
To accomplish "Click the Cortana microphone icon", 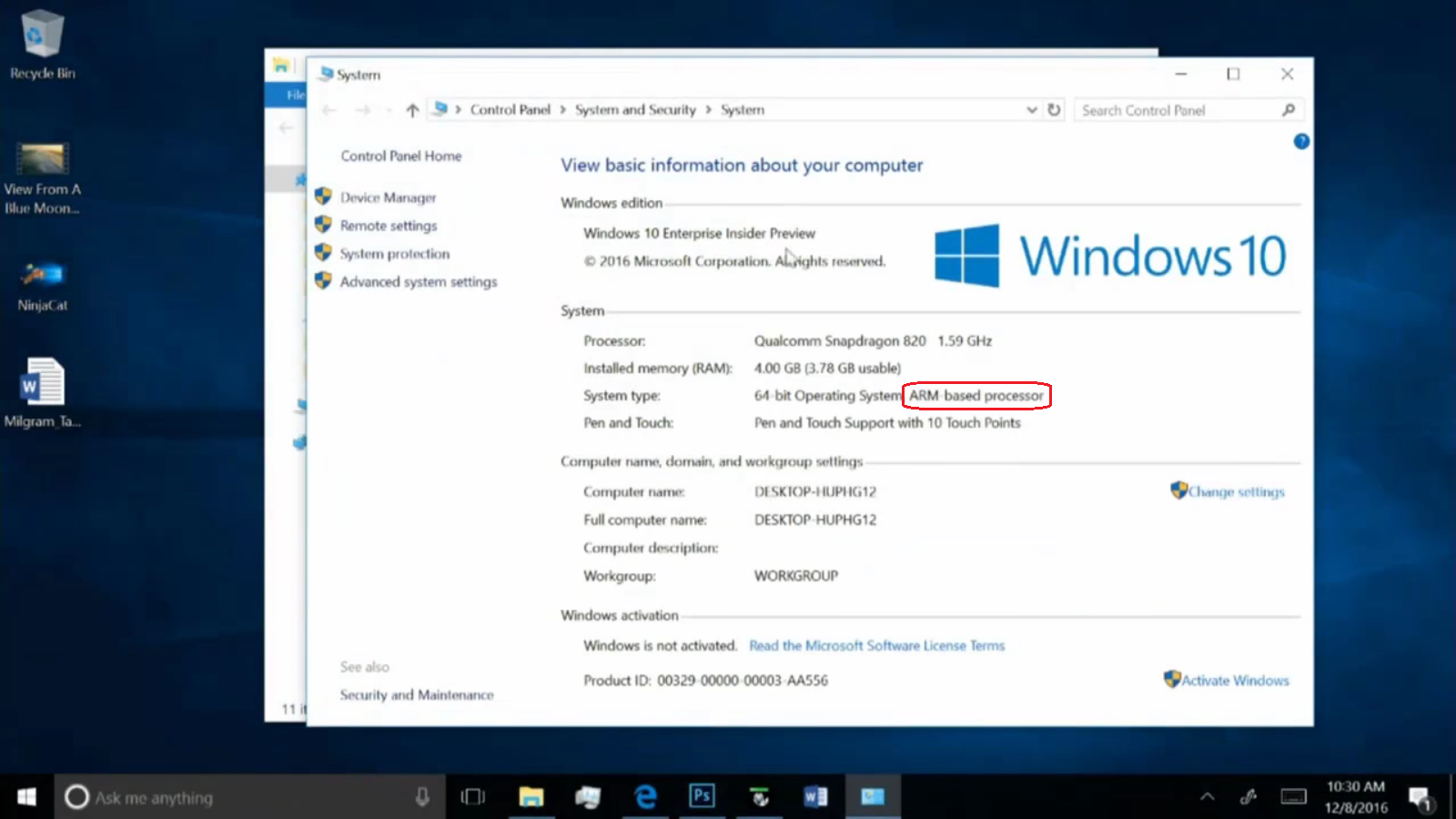I will click(422, 797).
